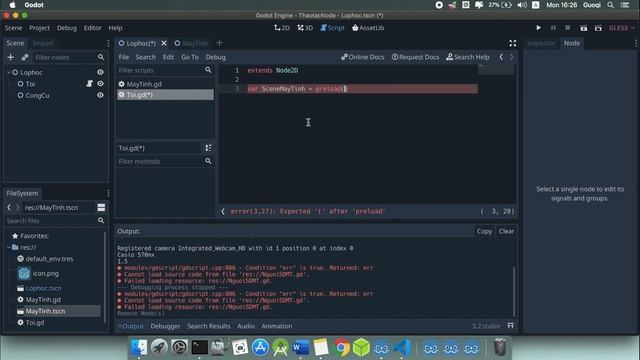Go to previous FileSystem folder

(x=9, y=207)
